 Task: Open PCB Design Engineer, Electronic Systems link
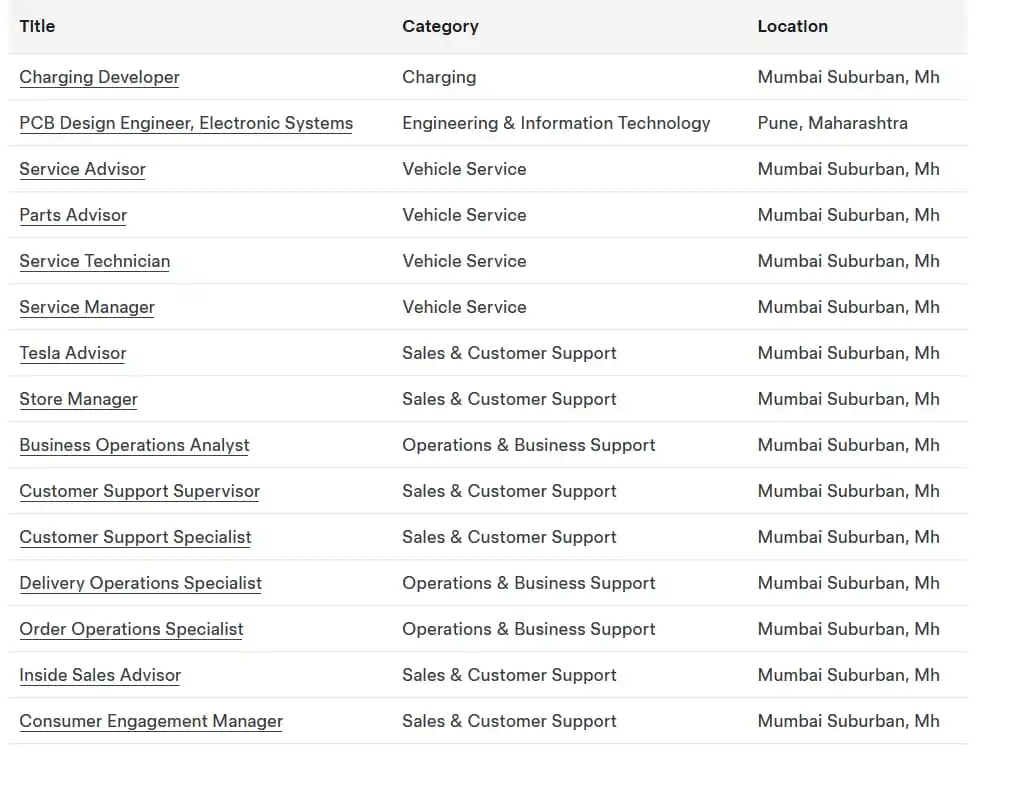pos(186,123)
